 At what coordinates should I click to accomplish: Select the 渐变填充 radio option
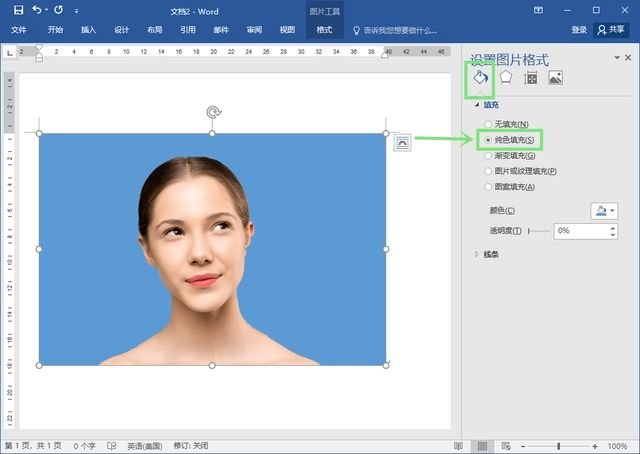[x=487, y=155]
